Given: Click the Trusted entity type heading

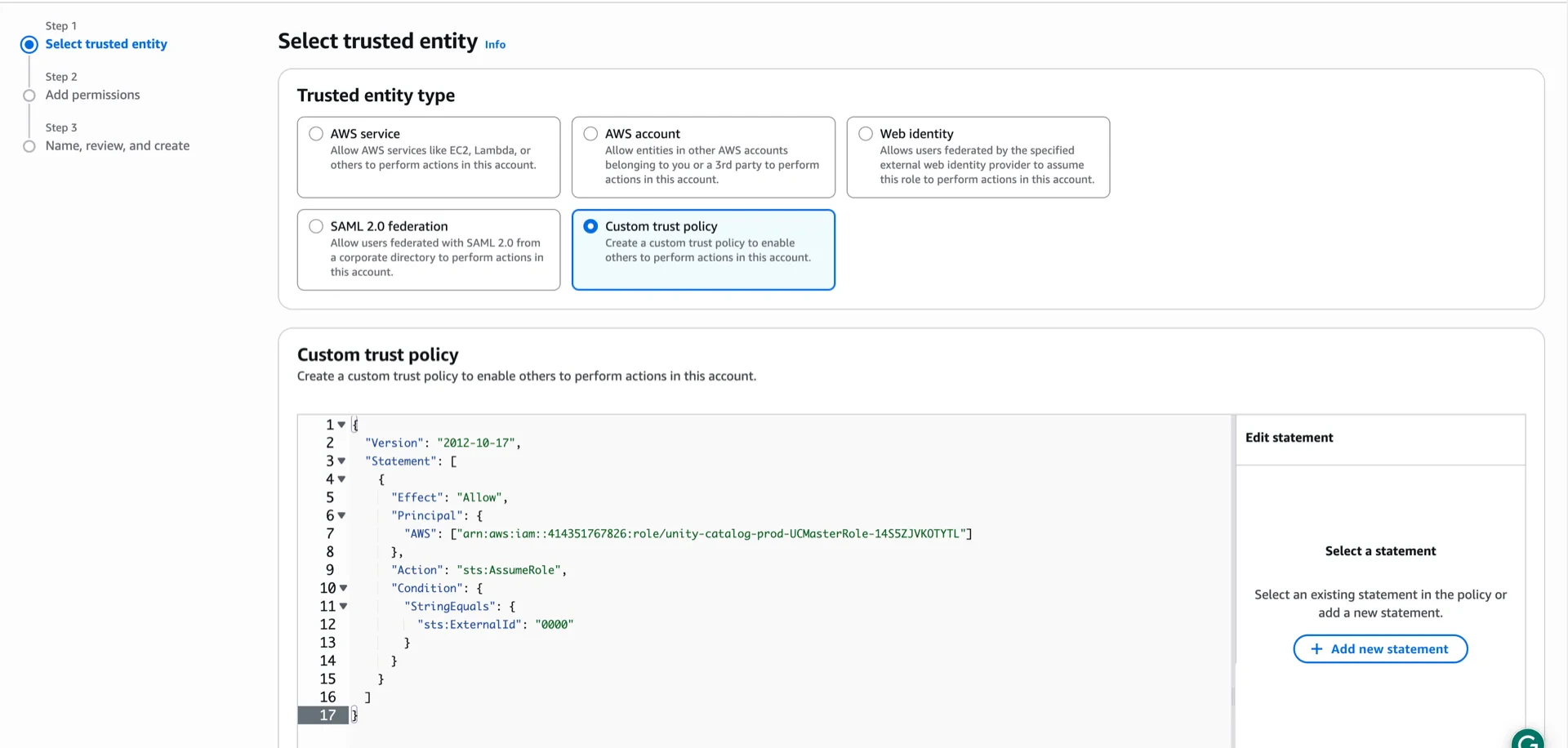Looking at the screenshot, I should tap(376, 96).
